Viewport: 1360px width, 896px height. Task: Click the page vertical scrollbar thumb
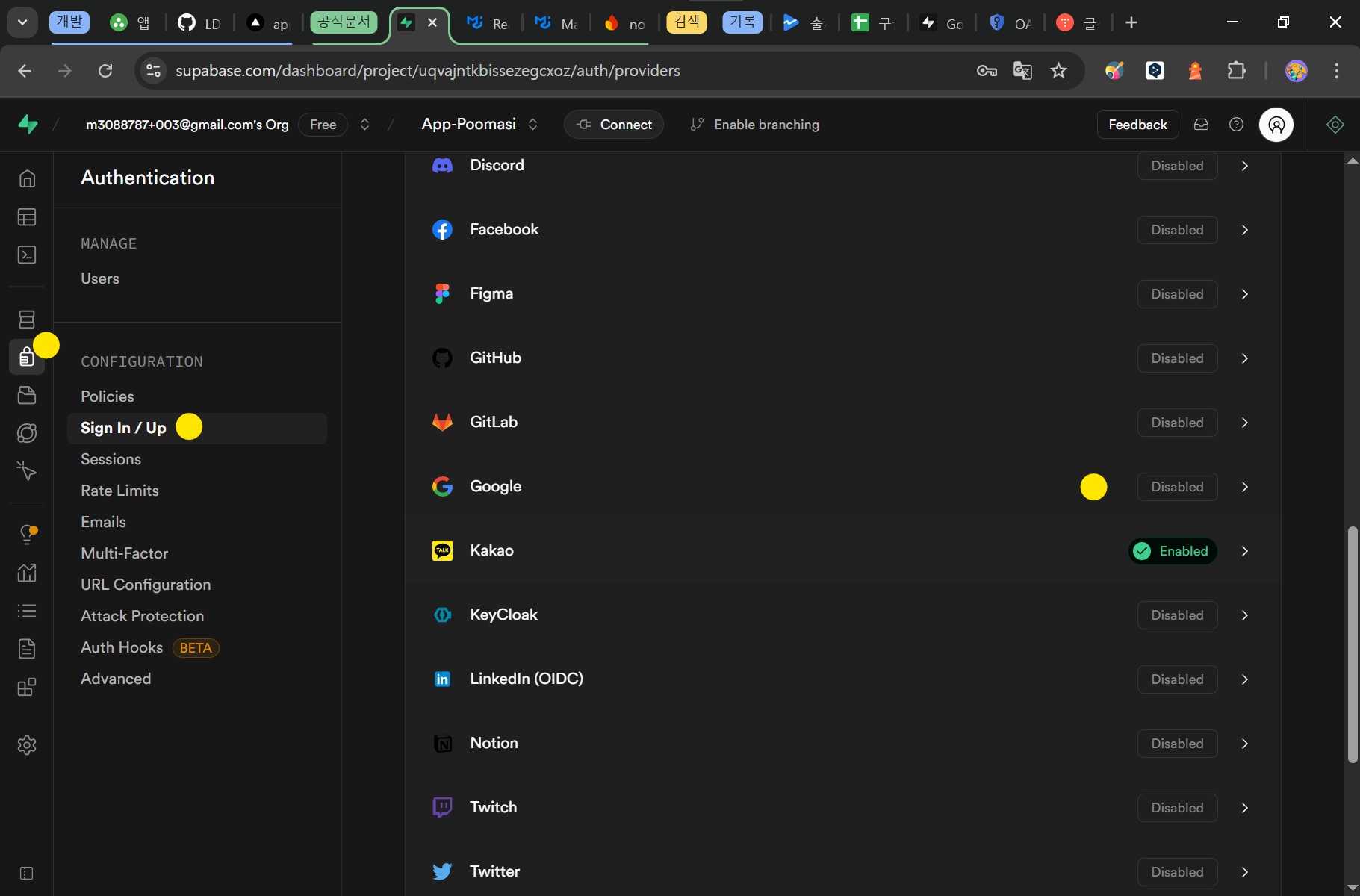pyautogui.click(x=1352, y=644)
